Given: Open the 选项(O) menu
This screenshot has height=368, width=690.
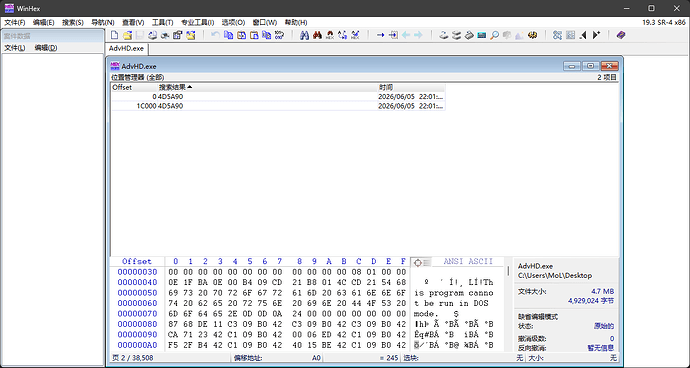Looking at the screenshot, I should (x=233, y=22).
